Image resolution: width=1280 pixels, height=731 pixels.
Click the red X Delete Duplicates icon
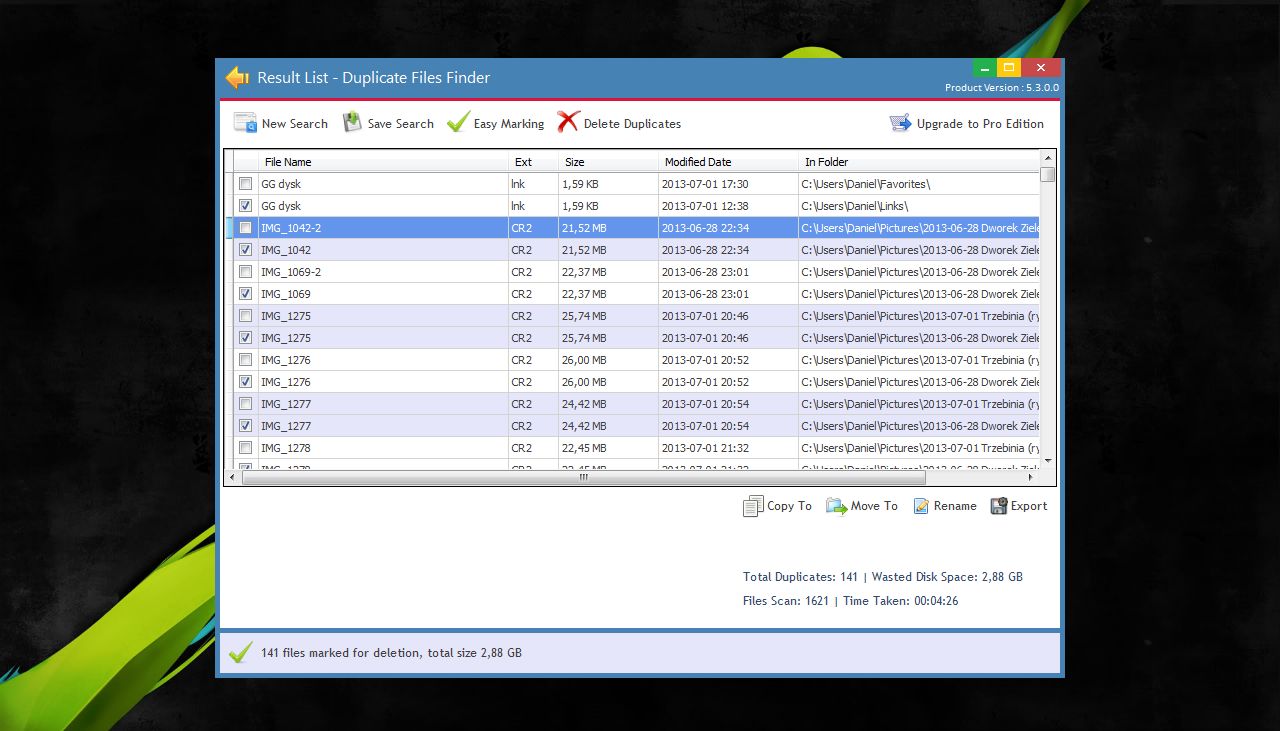pyautogui.click(x=568, y=123)
